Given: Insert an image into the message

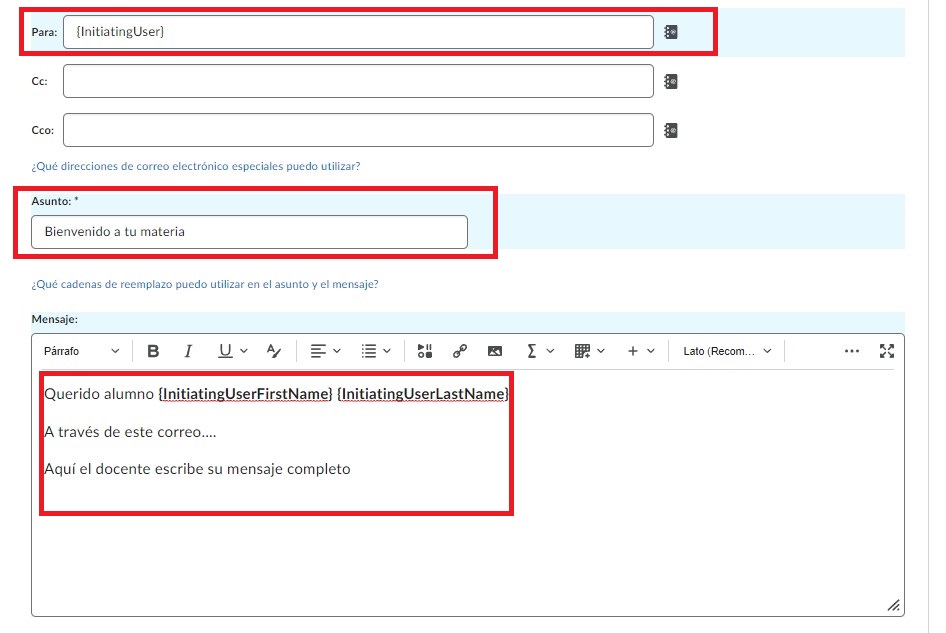Looking at the screenshot, I should coord(494,351).
